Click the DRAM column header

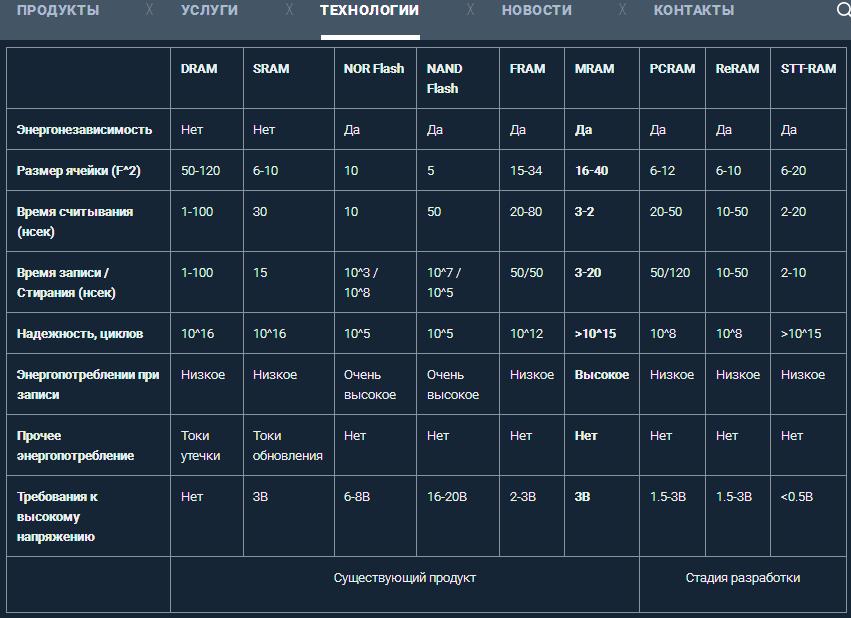click(x=198, y=69)
